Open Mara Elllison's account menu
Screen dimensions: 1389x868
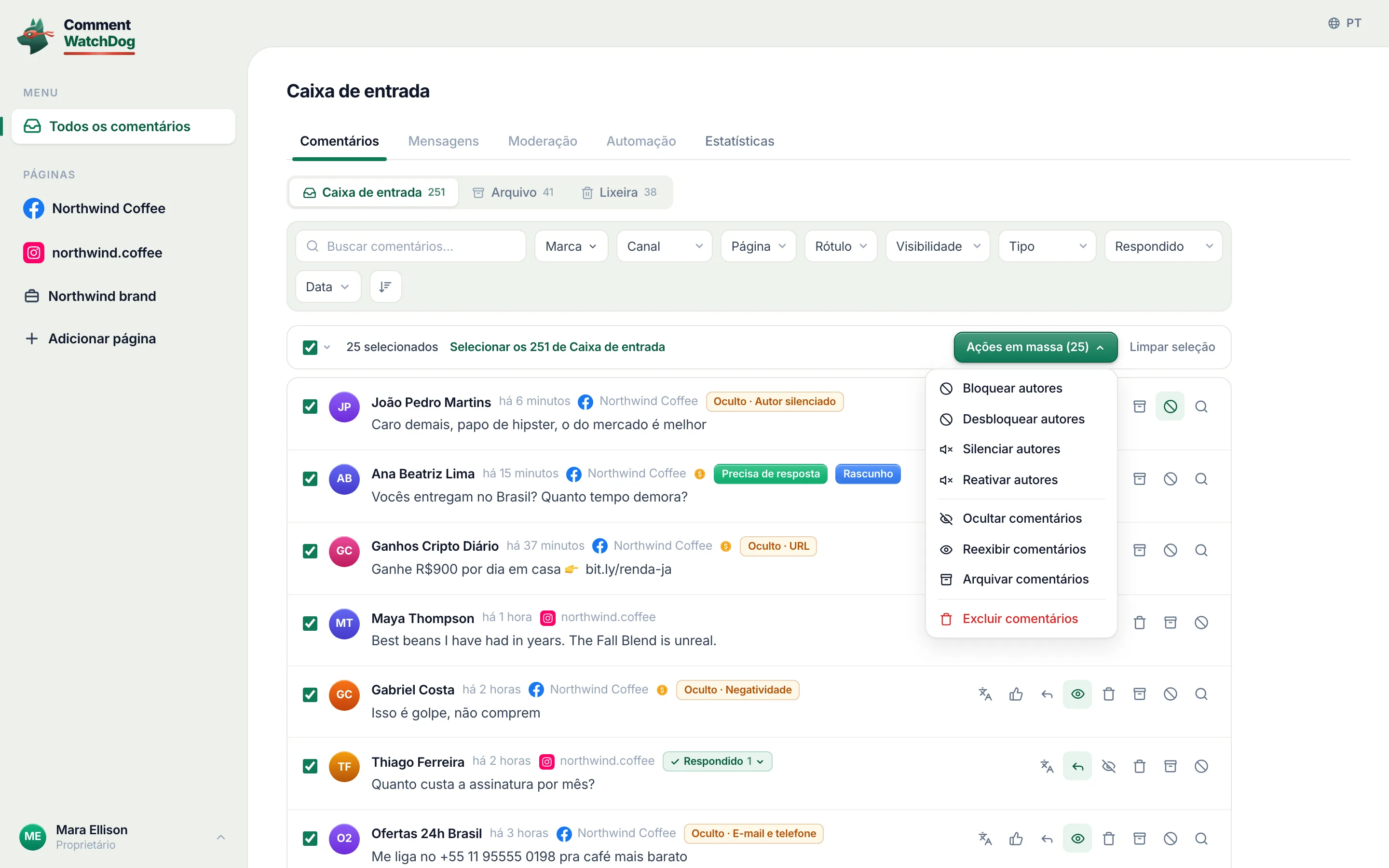point(123,837)
